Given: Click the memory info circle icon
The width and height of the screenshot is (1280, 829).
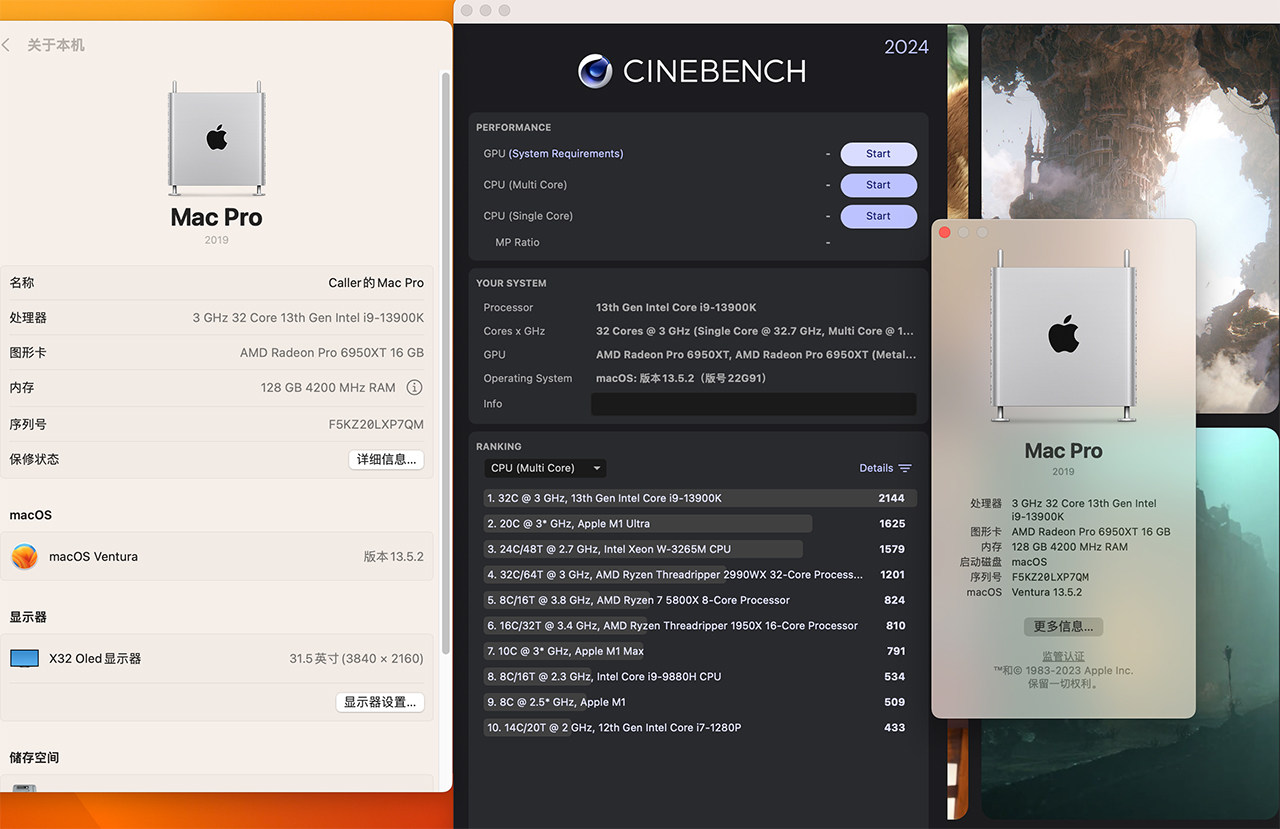Looking at the screenshot, I should click(414, 387).
